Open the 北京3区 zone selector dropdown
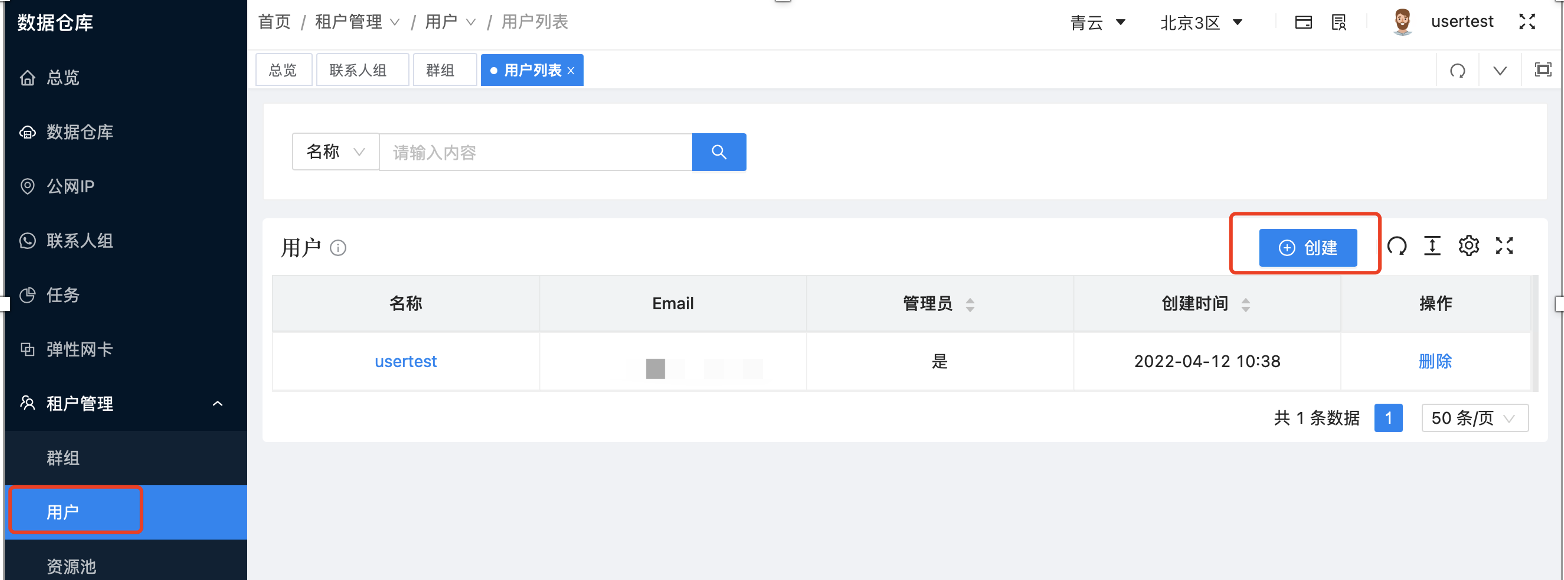 click(1201, 21)
